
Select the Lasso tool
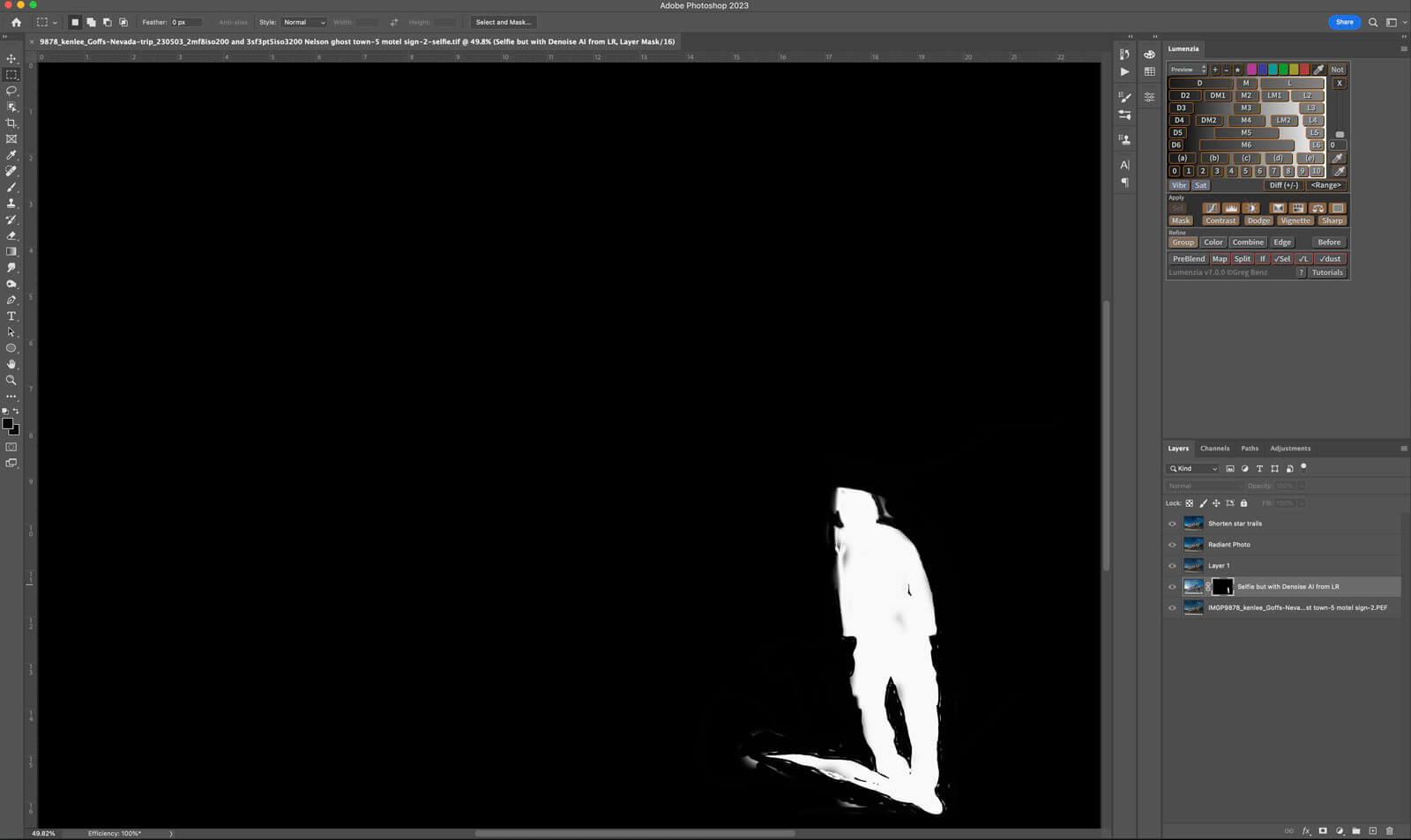11,91
